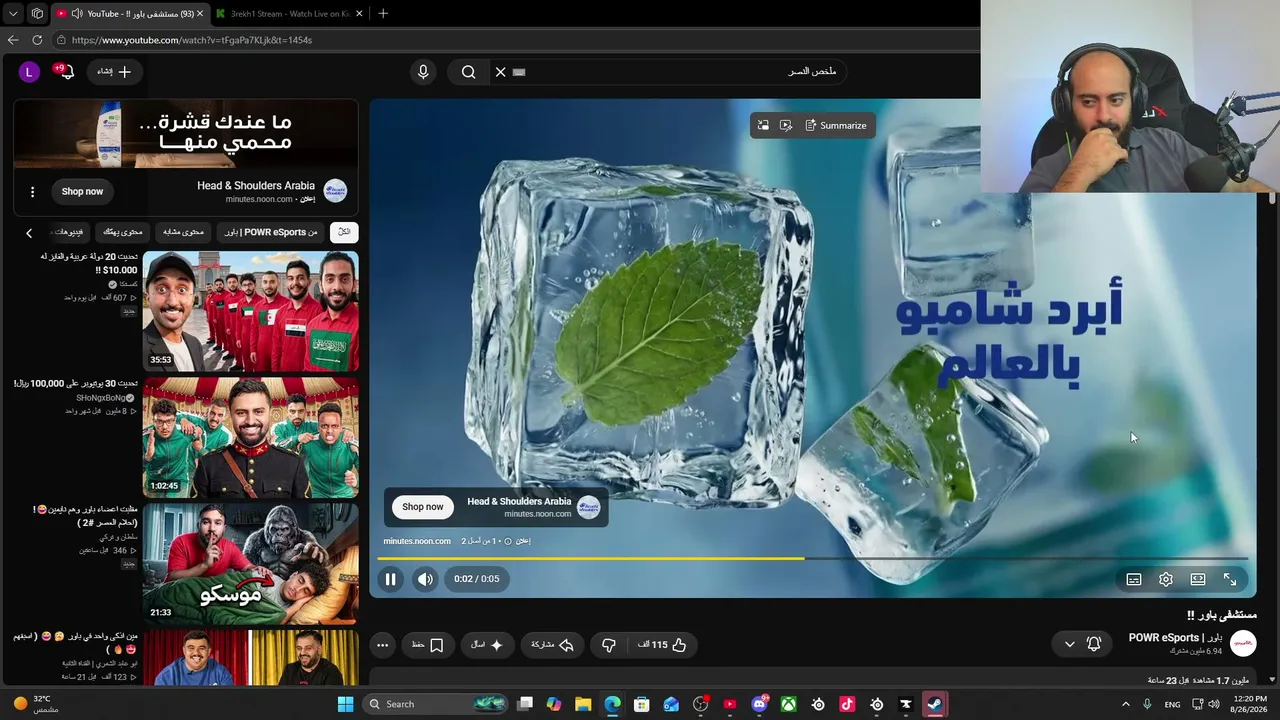The height and width of the screenshot is (720, 1280).
Task: Open the taskbar clock showing 12:20 PM
Action: 1251,704
